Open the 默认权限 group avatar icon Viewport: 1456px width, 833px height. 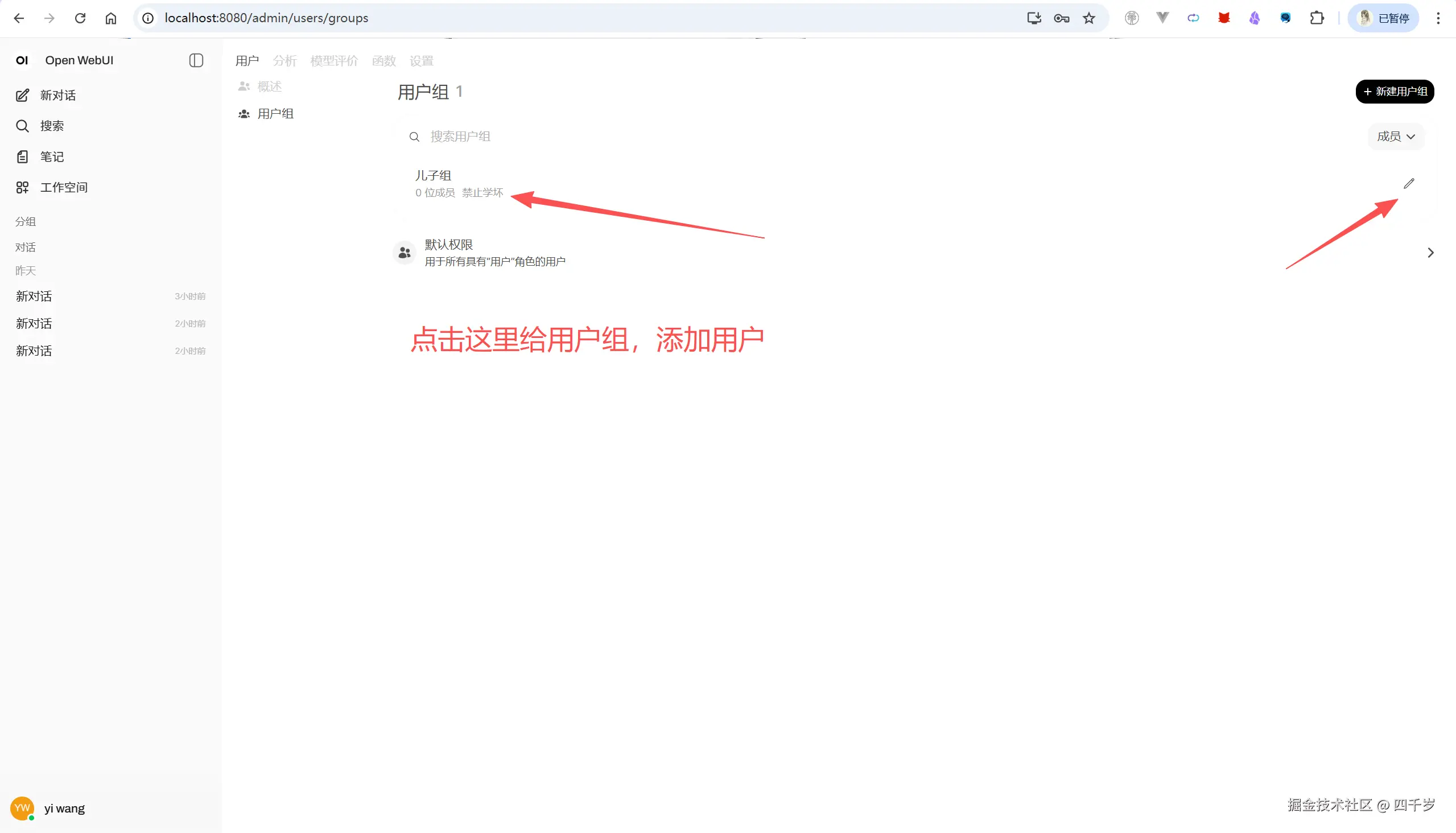(x=405, y=252)
